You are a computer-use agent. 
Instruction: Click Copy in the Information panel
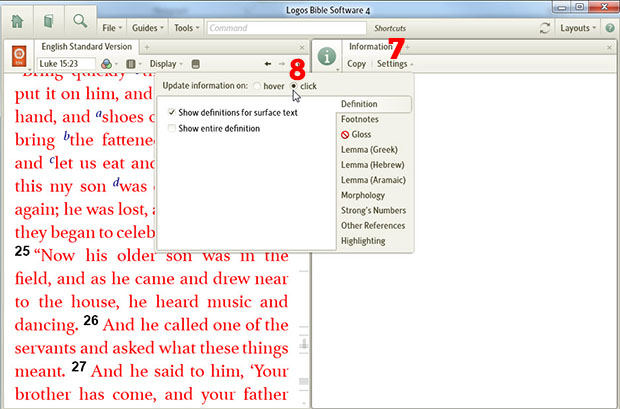356,64
